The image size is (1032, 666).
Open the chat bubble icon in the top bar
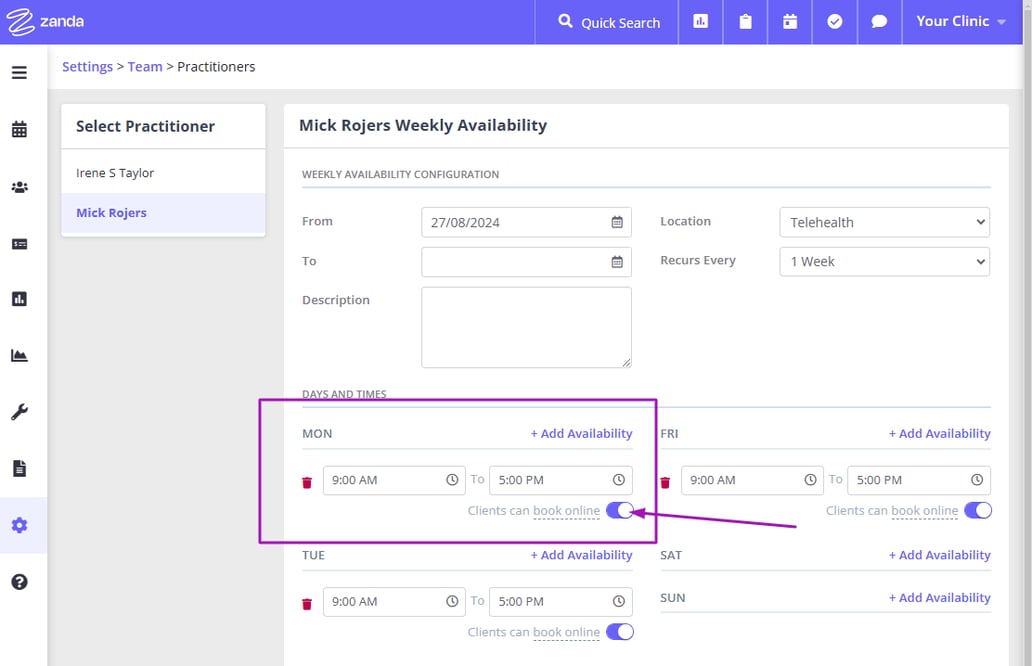879,20
